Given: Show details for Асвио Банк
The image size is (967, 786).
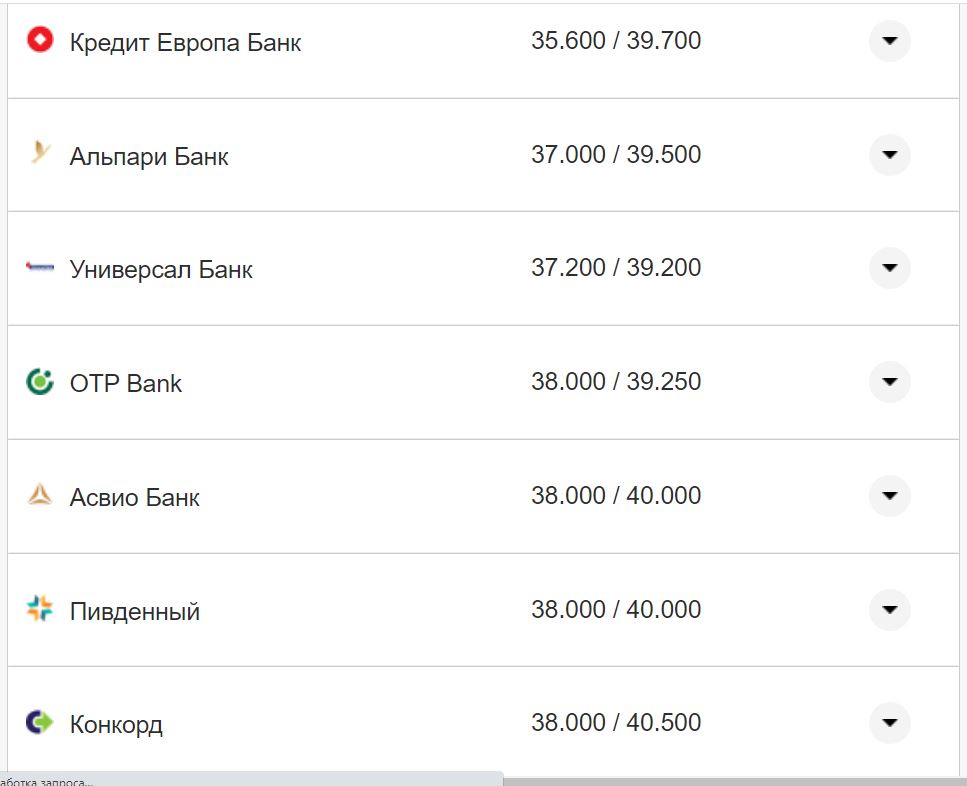Looking at the screenshot, I should click(x=889, y=496).
